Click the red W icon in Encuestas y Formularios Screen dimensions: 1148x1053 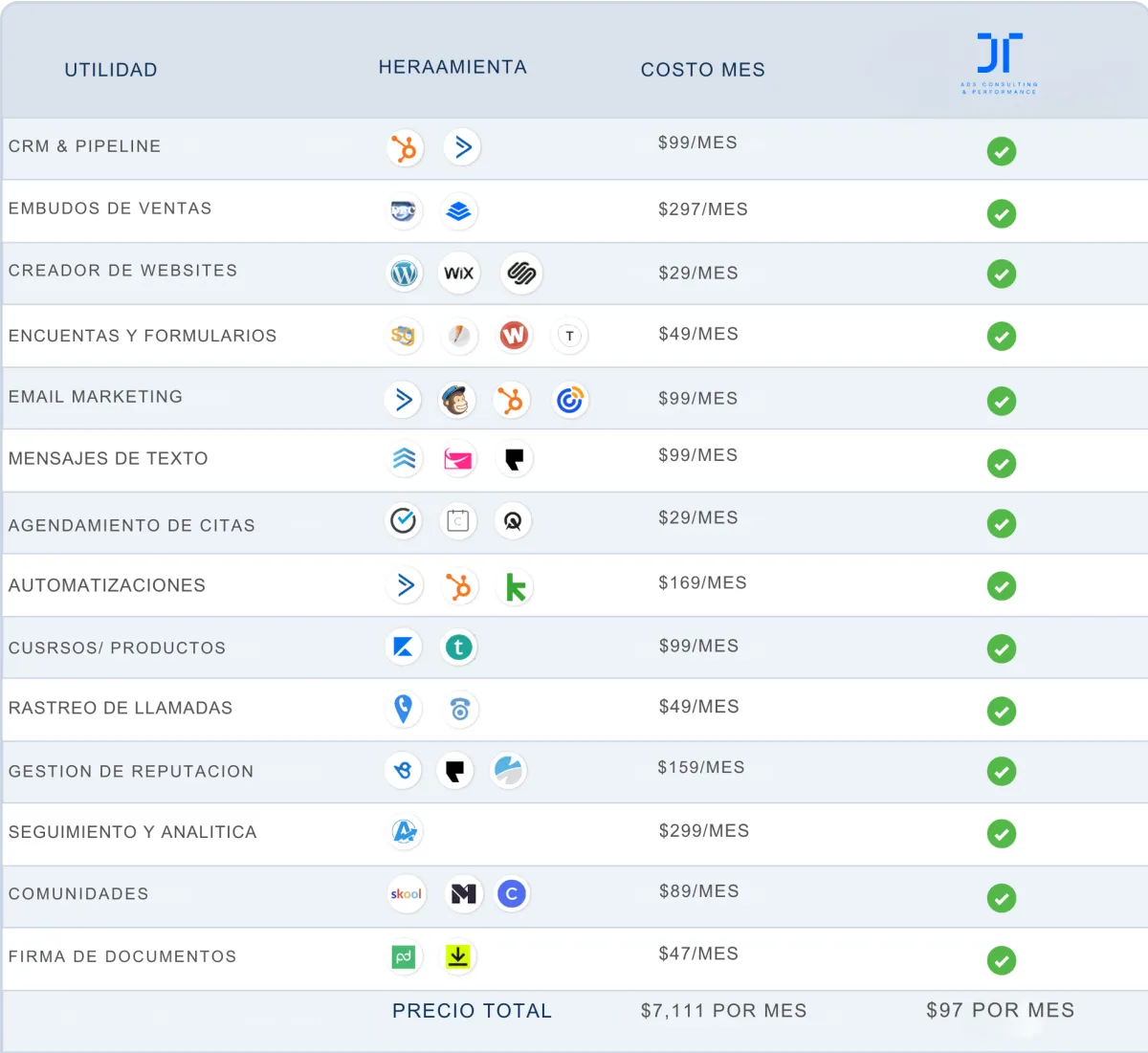point(515,335)
